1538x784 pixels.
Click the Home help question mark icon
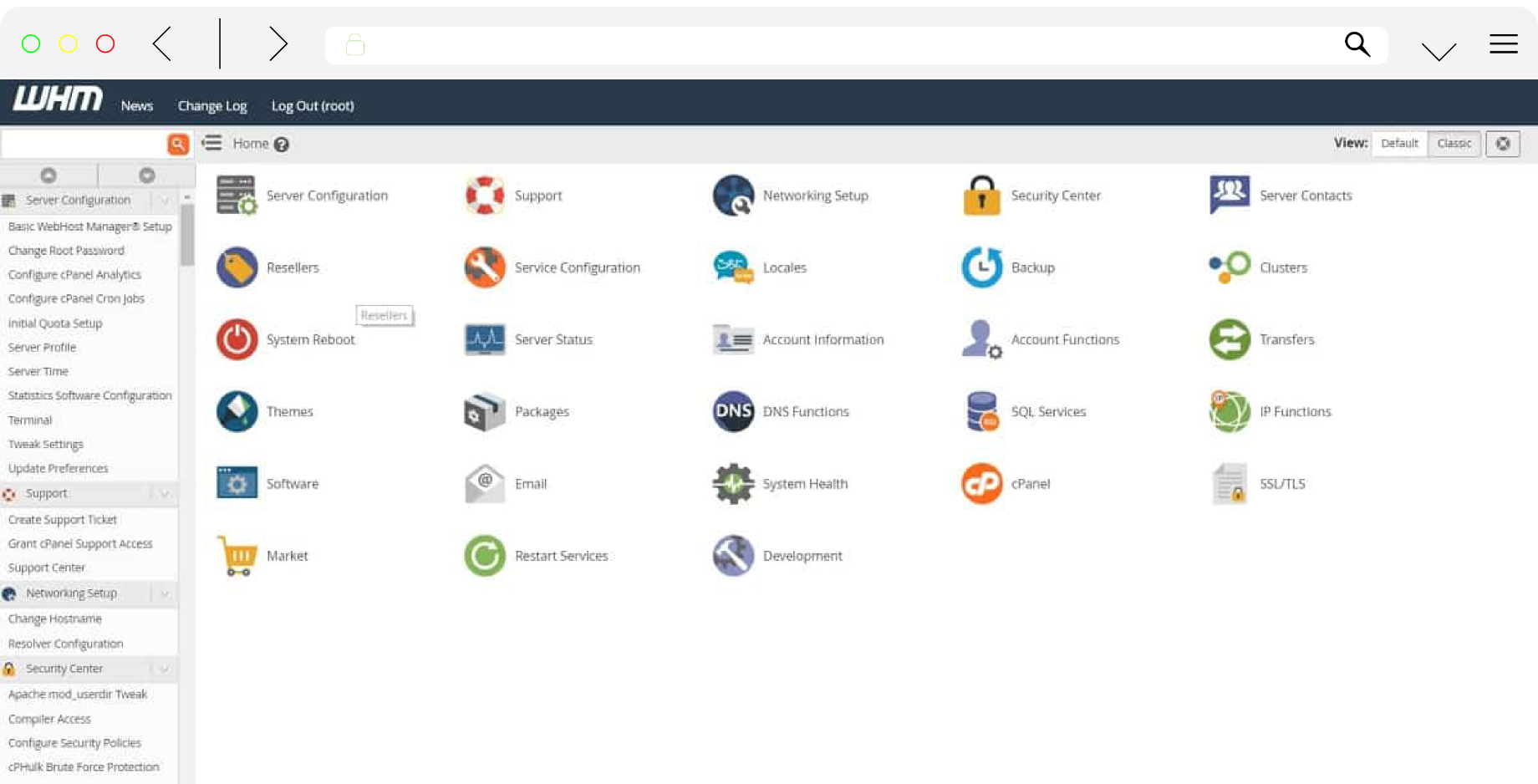[x=282, y=145]
